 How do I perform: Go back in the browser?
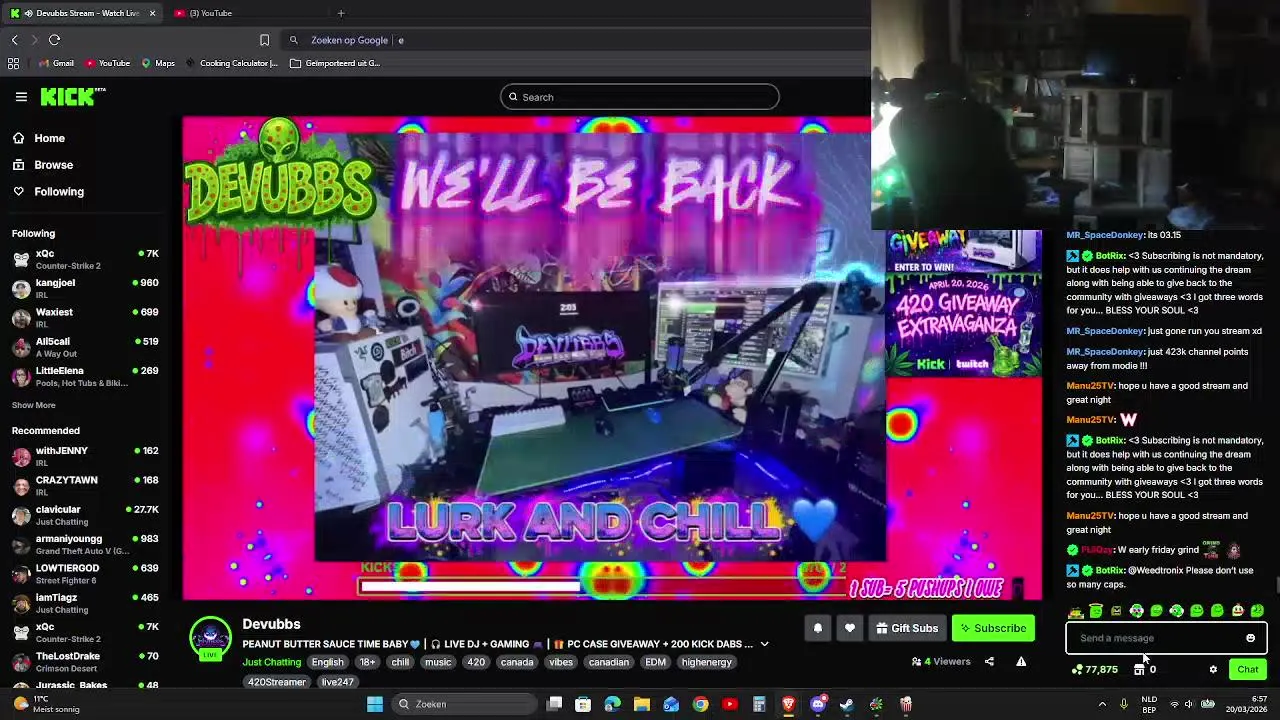[14, 40]
